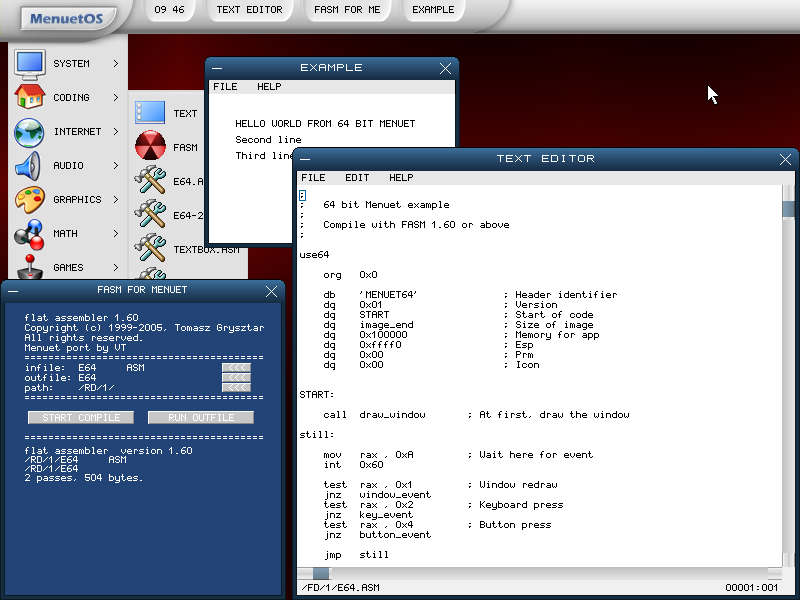
Task: Click the 'Menuet port by VT' line
Action: point(75,348)
